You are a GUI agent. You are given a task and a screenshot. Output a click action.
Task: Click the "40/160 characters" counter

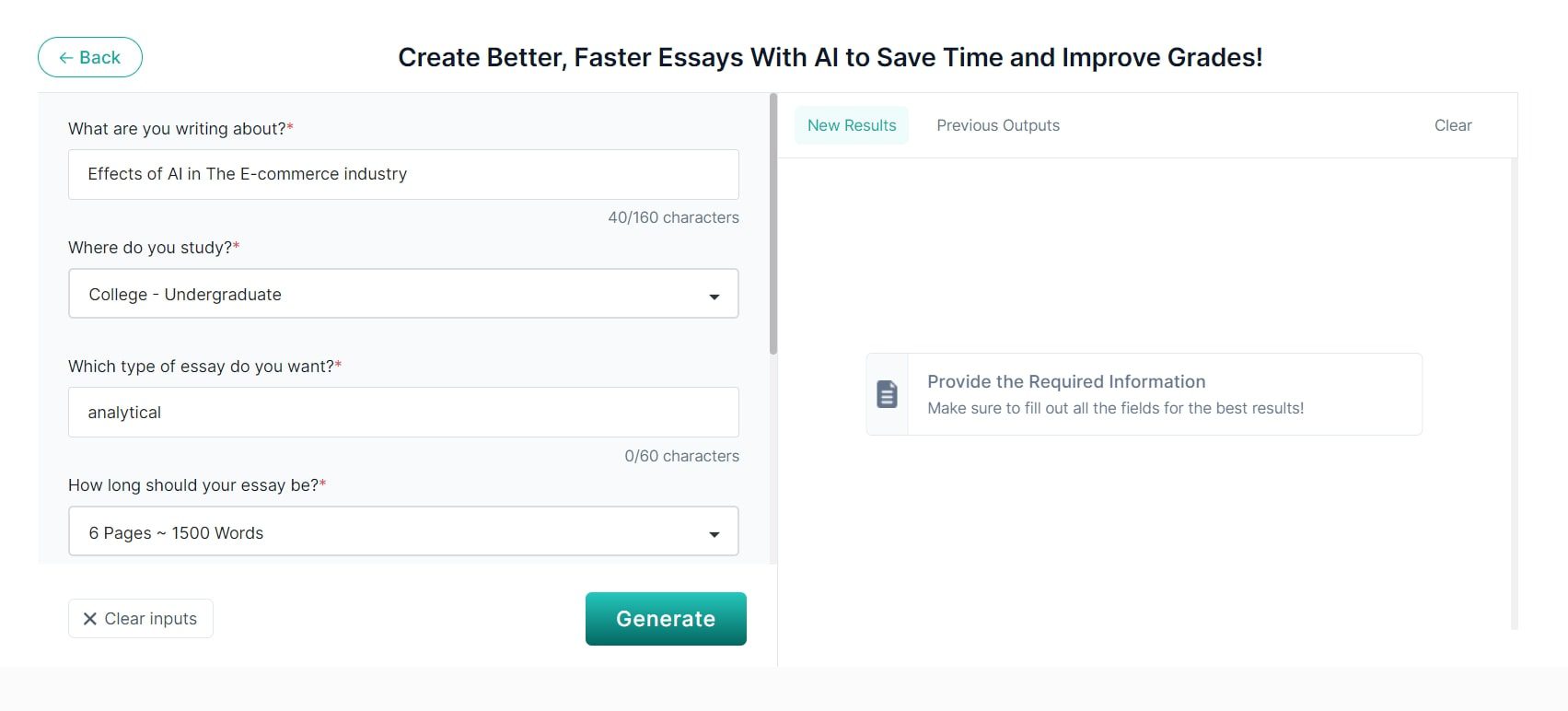click(674, 217)
